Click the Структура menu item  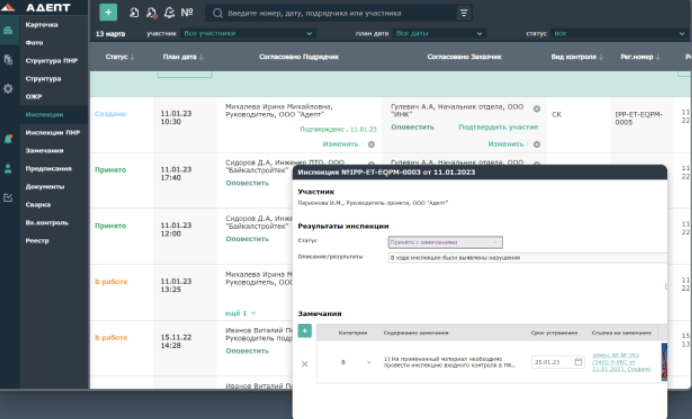coord(43,79)
